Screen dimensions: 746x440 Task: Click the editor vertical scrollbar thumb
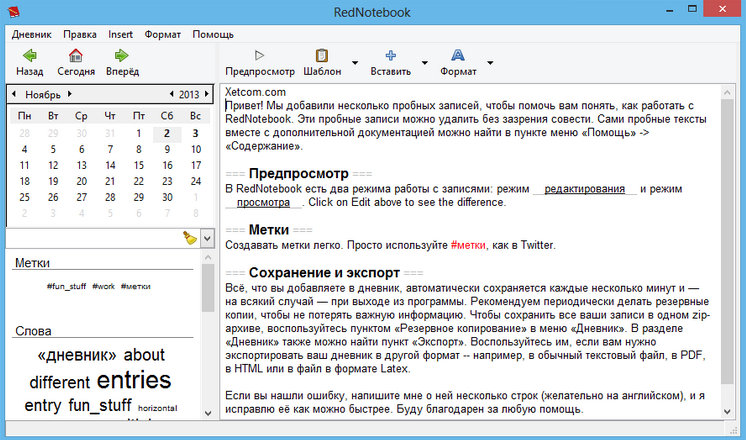(727, 241)
